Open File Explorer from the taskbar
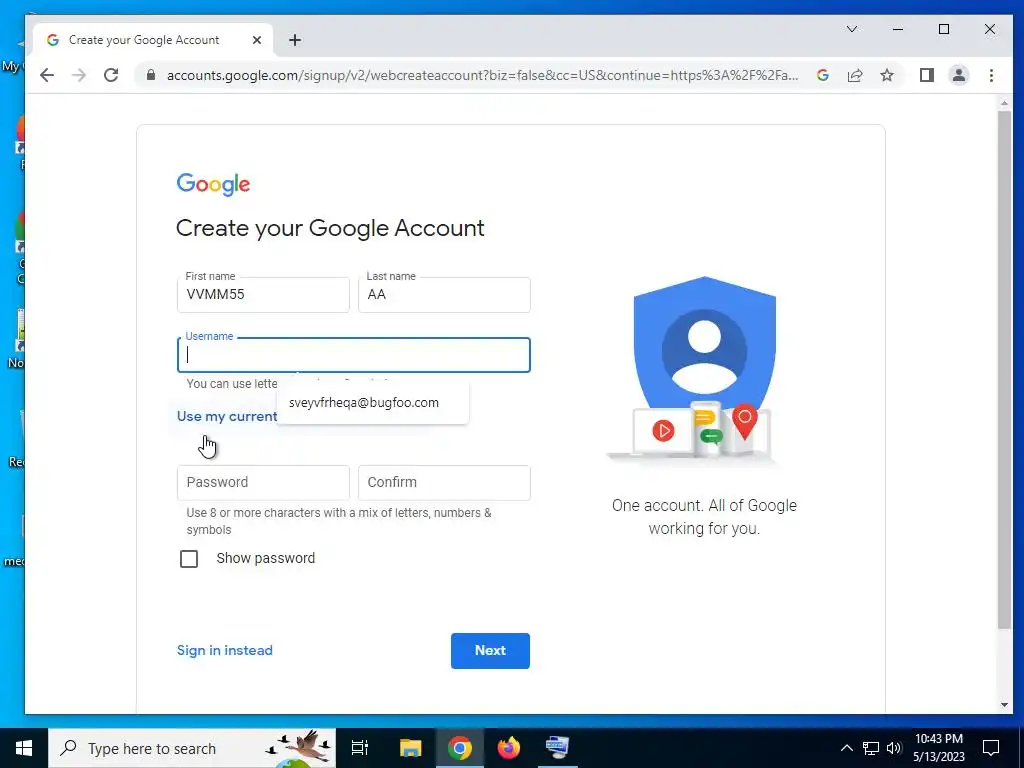The width and height of the screenshot is (1024, 768). coord(410,748)
